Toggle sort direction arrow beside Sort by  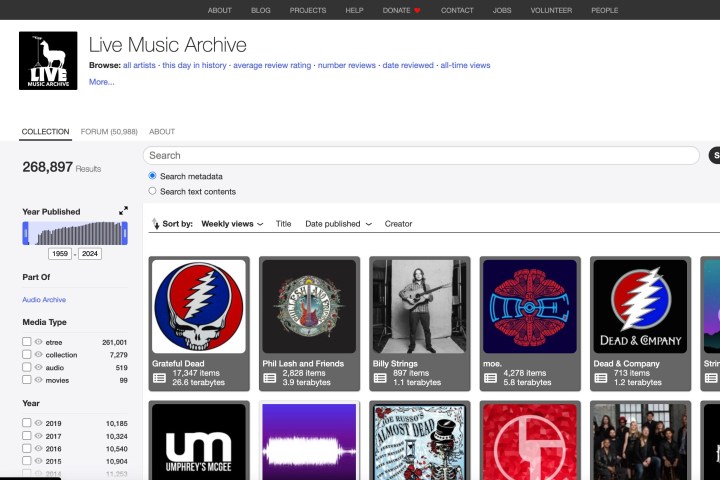[155, 224]
